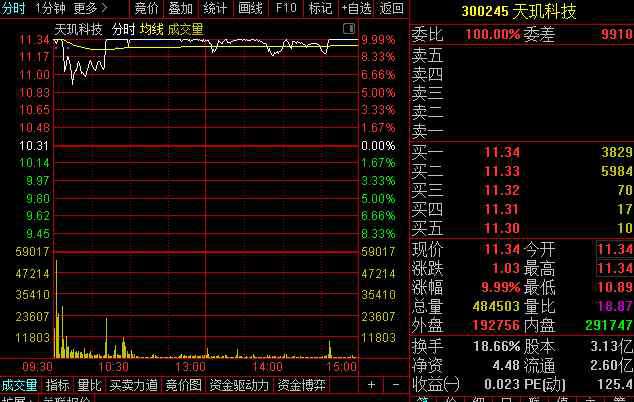Select the 1分钟 period chart

tap(50, 8)
